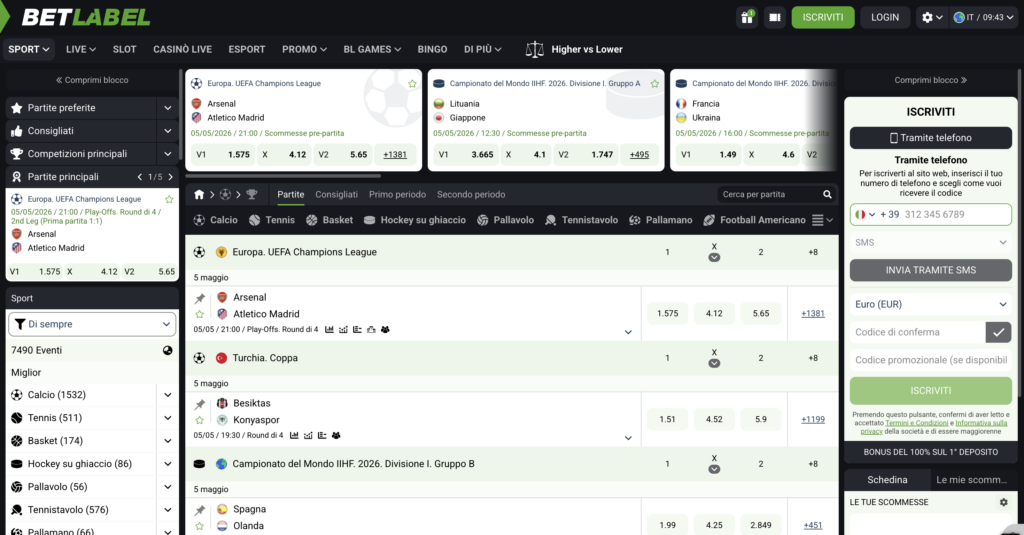Click the promo card icon beside ISCRIVITI
Viewport: 1024px width, 535px height.
click(775, 18)
